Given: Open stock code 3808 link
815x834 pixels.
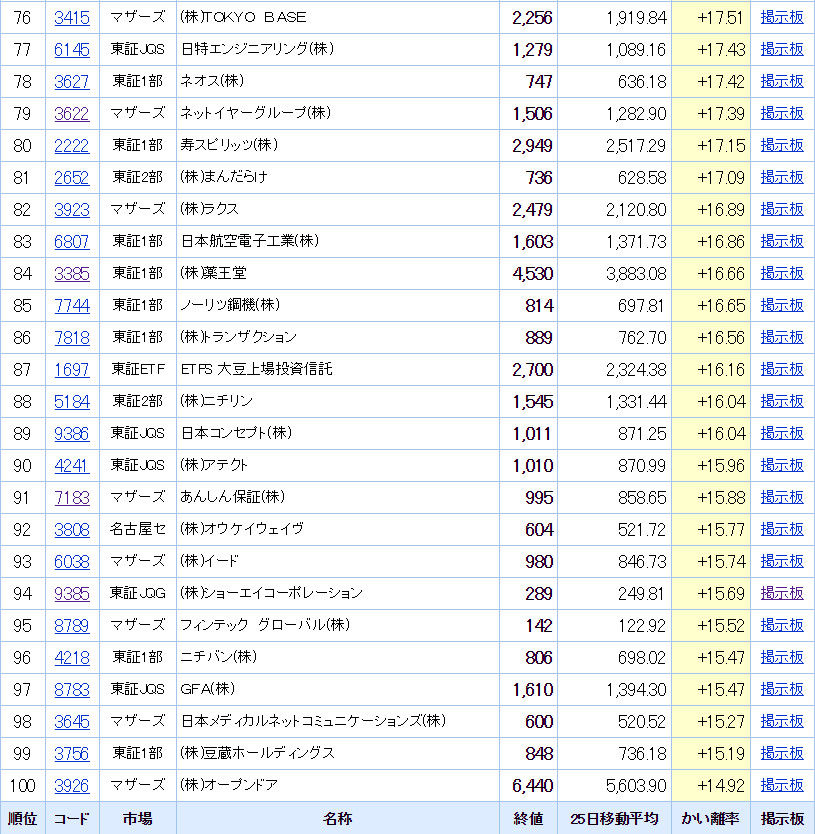Looking at the screenshot, I should click(72, 529).
